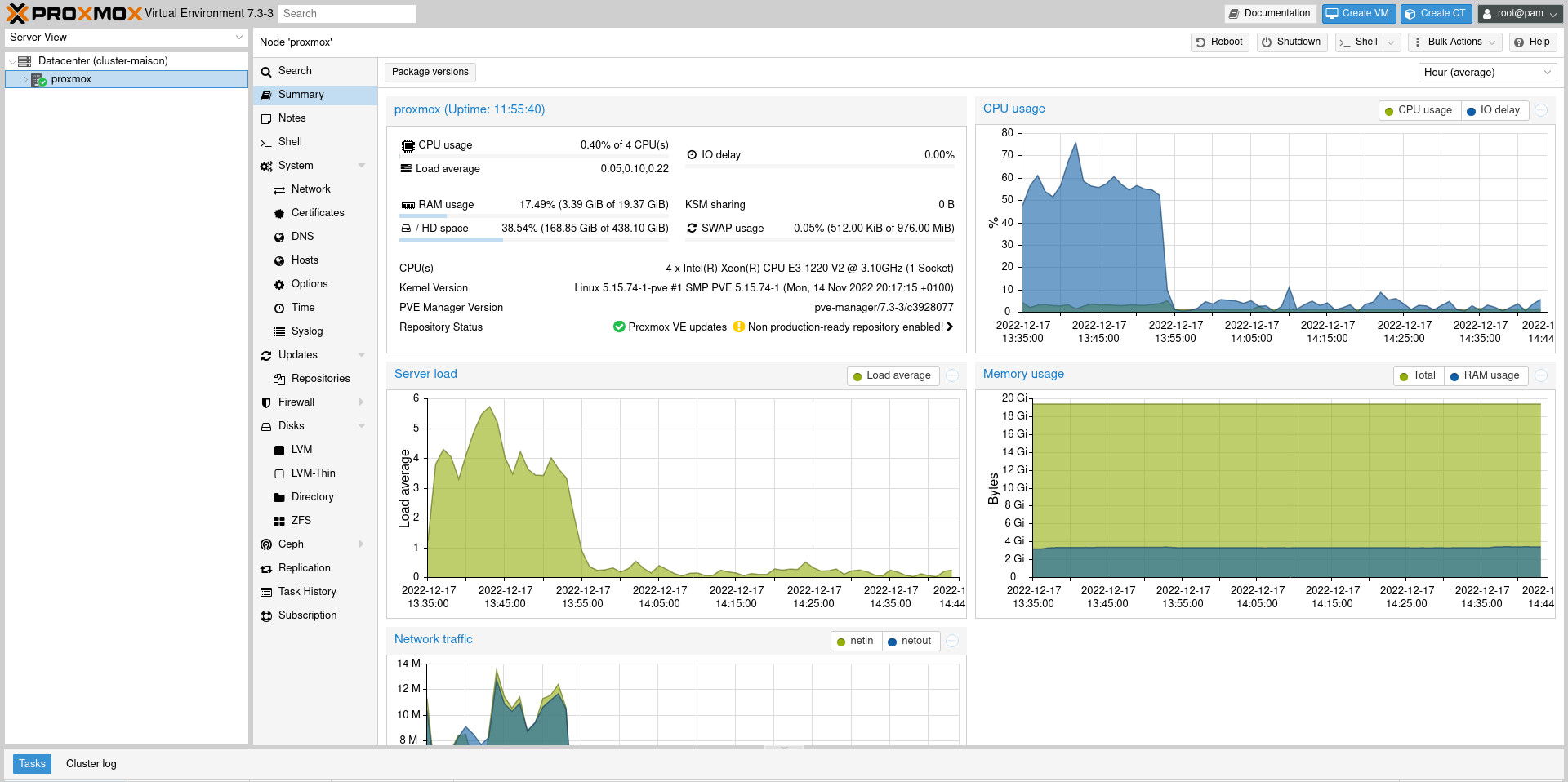Open the Replication menu entry
Viewport: 1568px width, 782px height.
(x=315, y=568)
